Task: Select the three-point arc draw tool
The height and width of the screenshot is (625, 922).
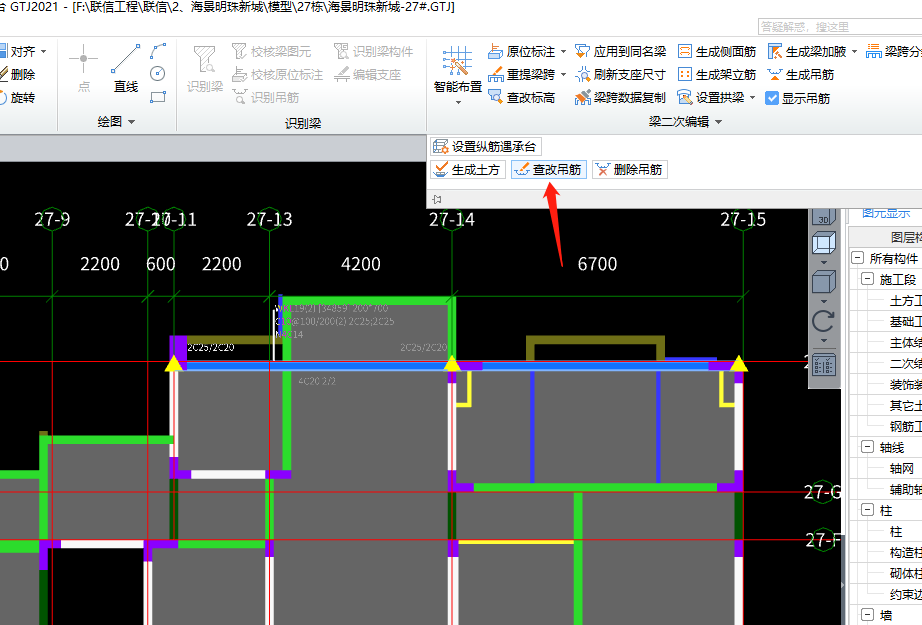Action: click(158, 51)
